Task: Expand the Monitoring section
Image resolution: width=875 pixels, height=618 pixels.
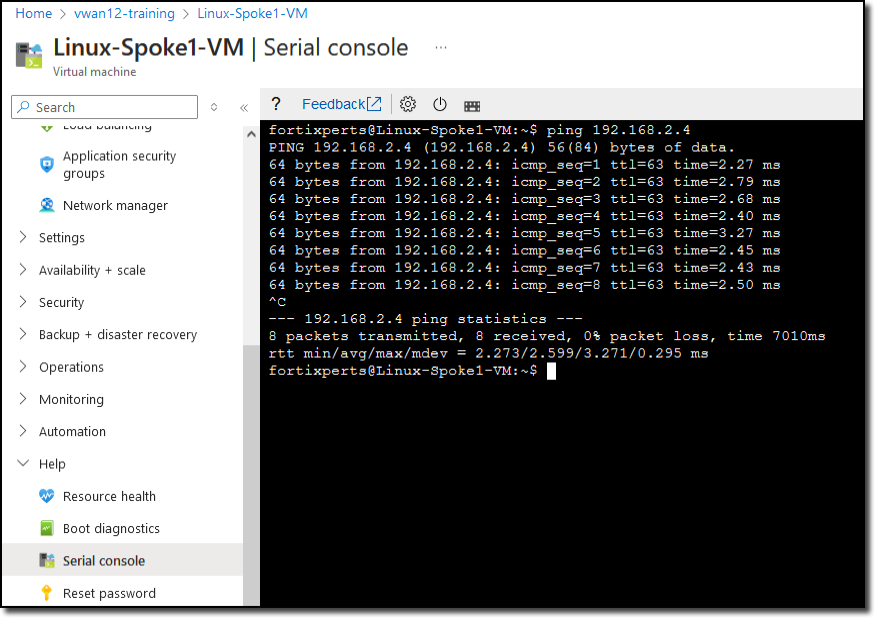Action: [x=71, y=400]
